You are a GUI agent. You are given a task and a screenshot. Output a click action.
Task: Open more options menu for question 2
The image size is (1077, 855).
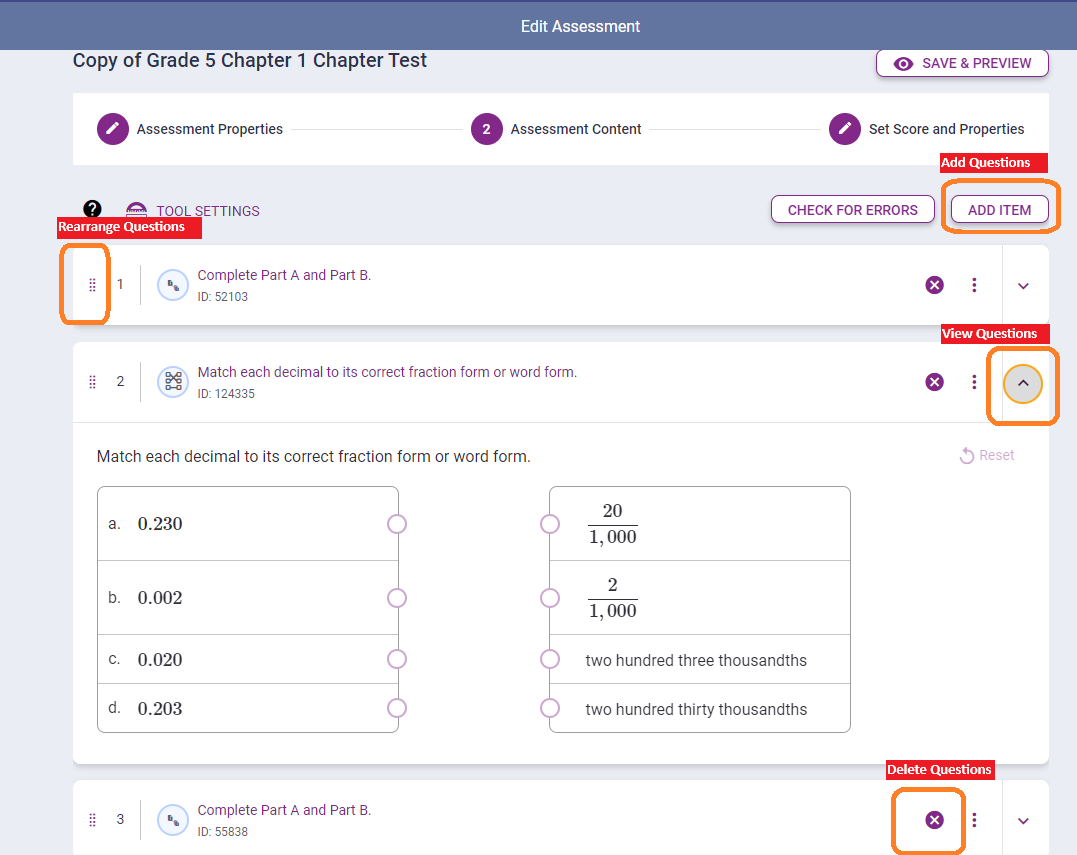[974, 382]
